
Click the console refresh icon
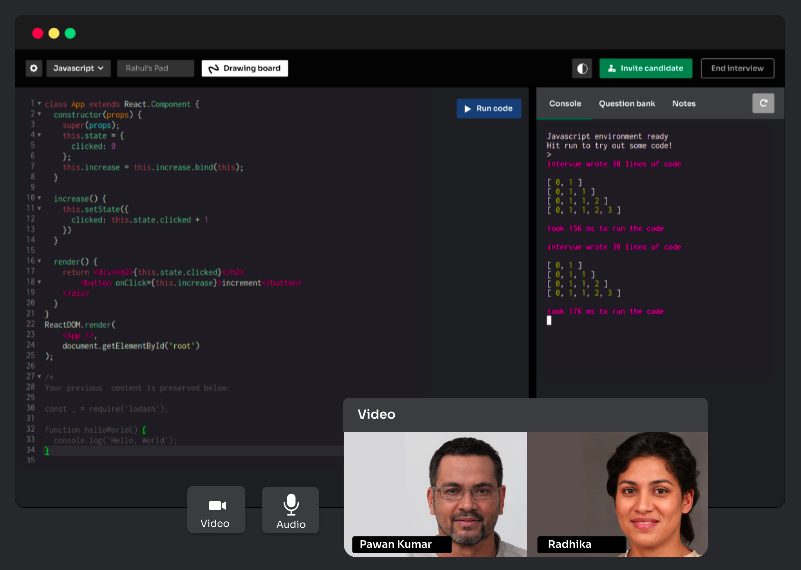coord(763,103)
